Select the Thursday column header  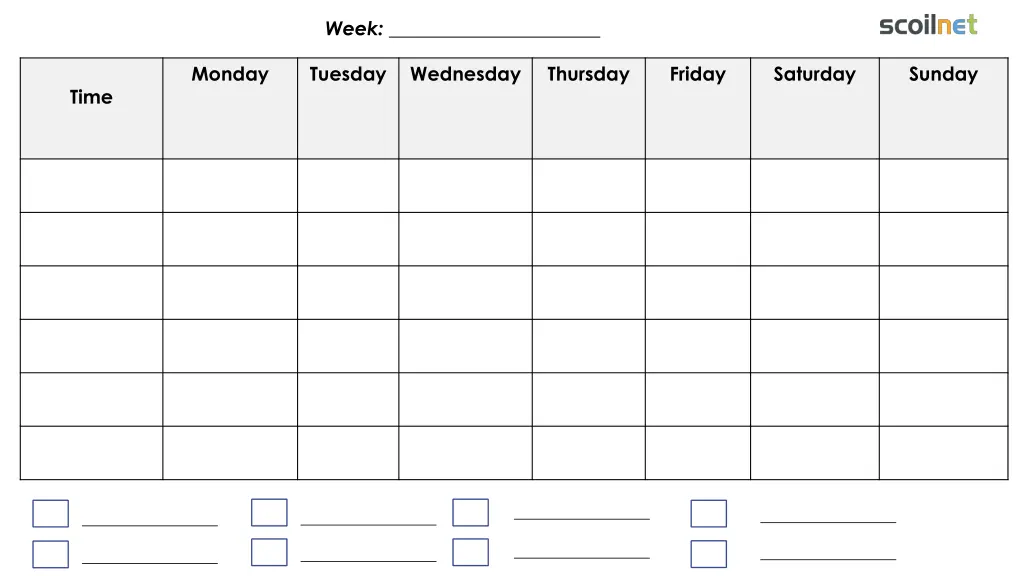click(x=588, y=108)
